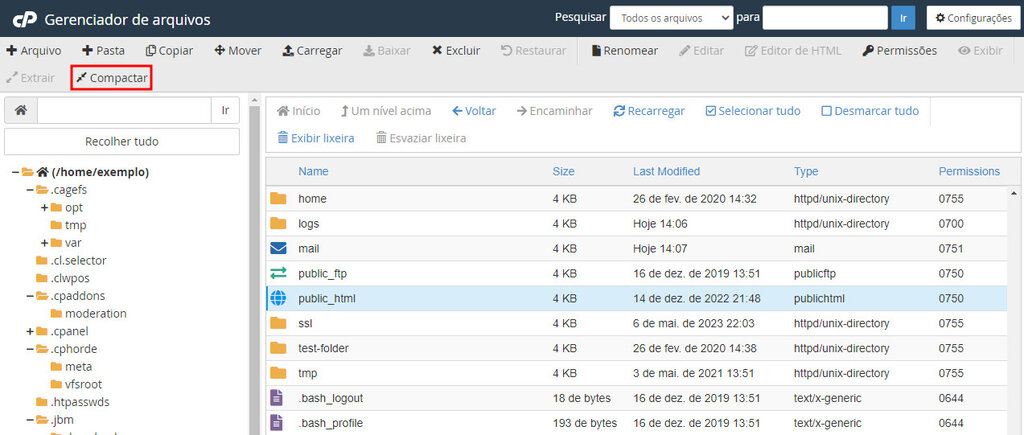
Task: Reload the listing with Recarregar
Action: (648, 111)
